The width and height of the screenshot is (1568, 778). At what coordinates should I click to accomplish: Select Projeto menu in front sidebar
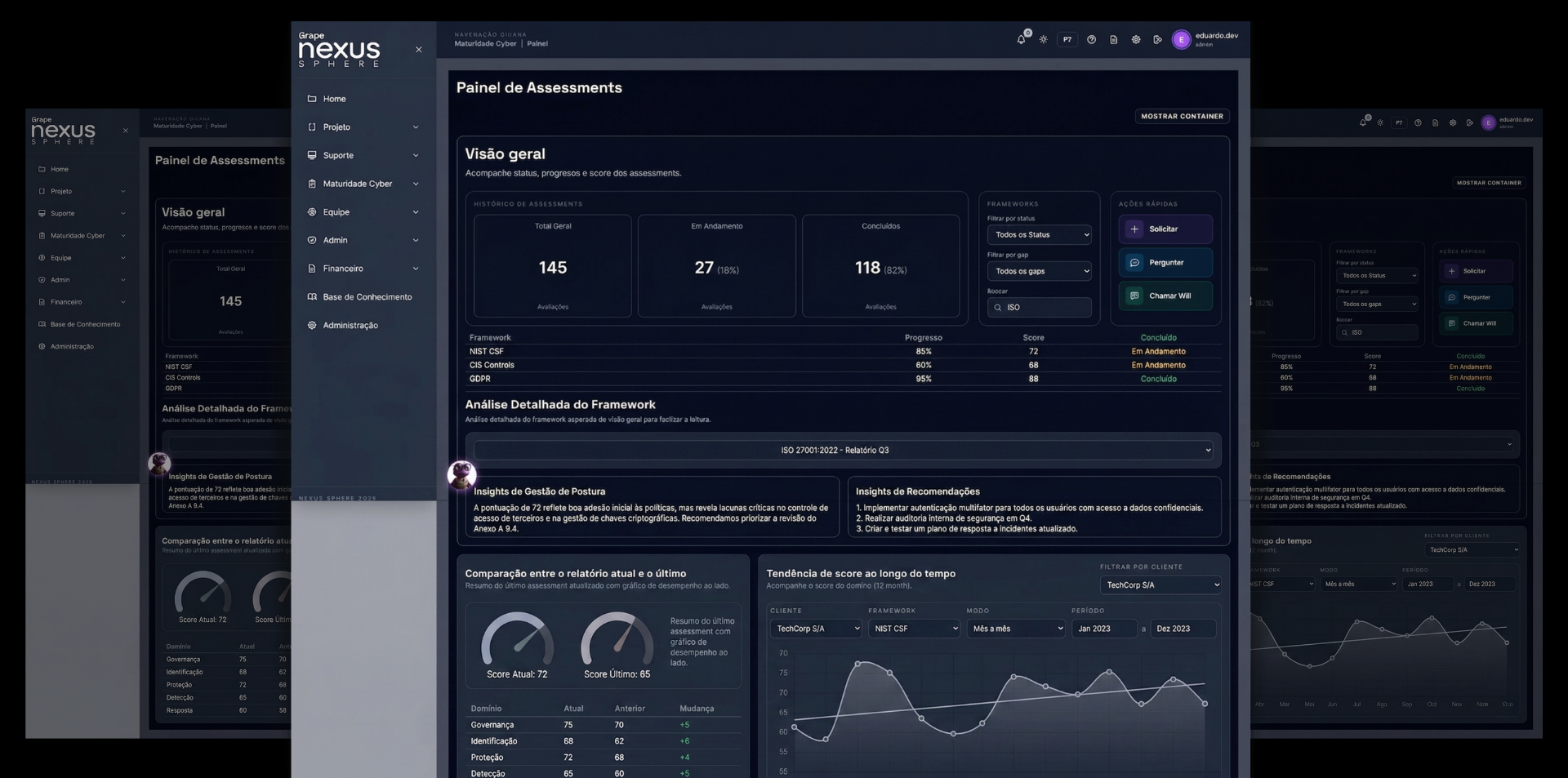(x=336, y=127)
